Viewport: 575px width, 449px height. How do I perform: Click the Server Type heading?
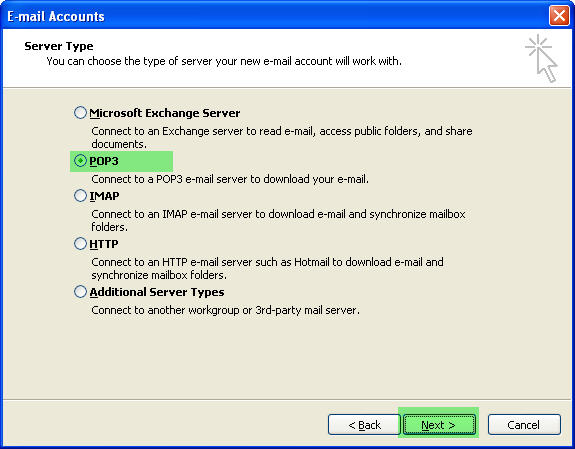[x=59, y=46]
